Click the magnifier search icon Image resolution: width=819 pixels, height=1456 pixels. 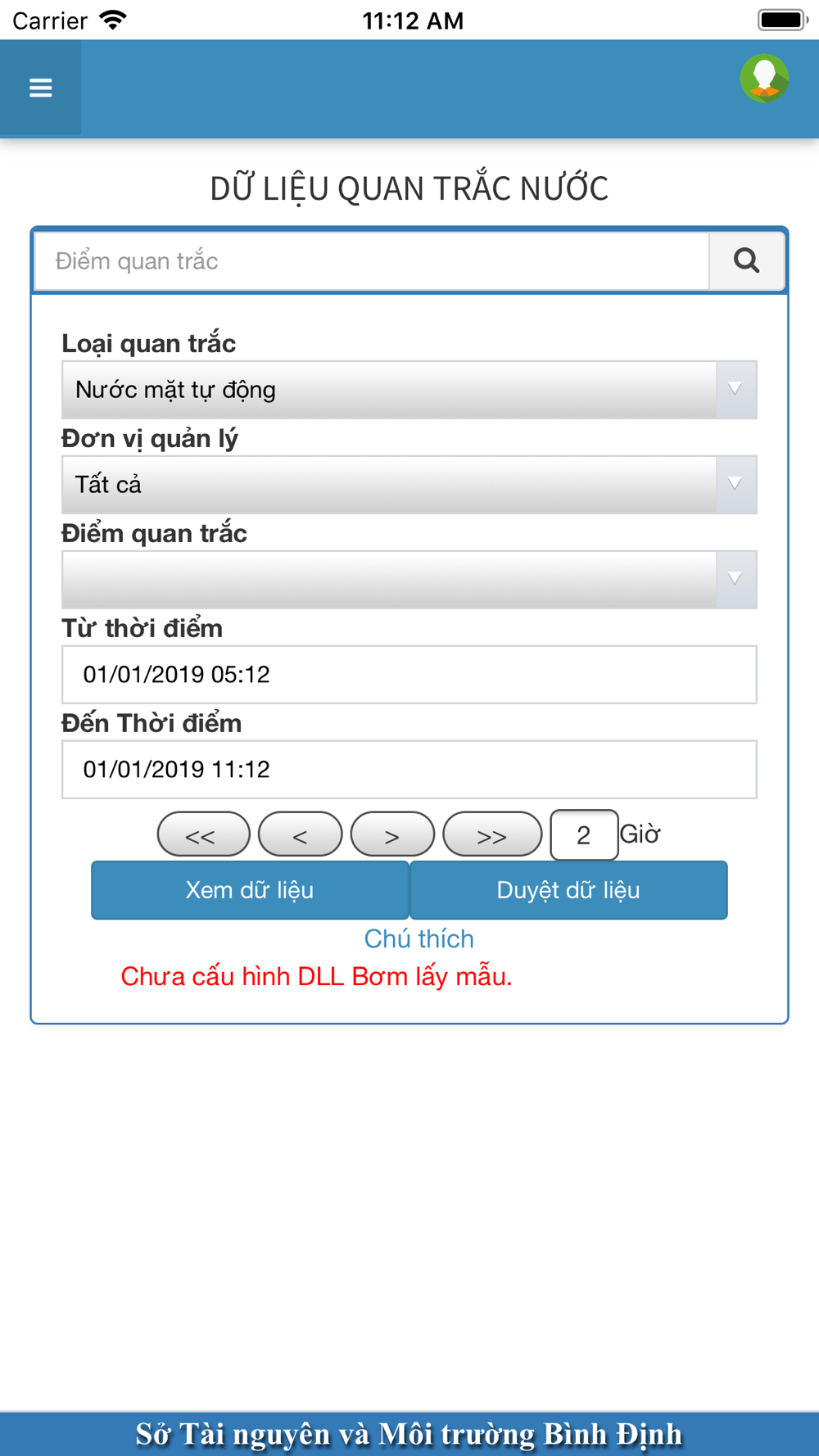[746, 260]
